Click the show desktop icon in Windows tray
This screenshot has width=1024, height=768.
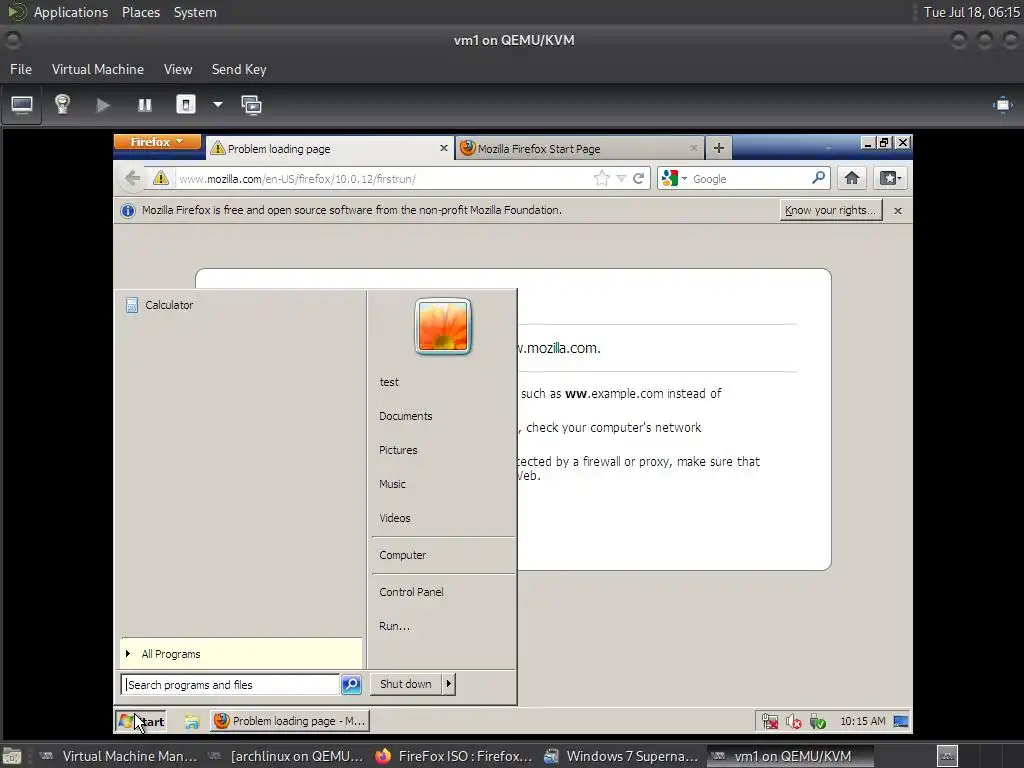[x=901, y=721]
